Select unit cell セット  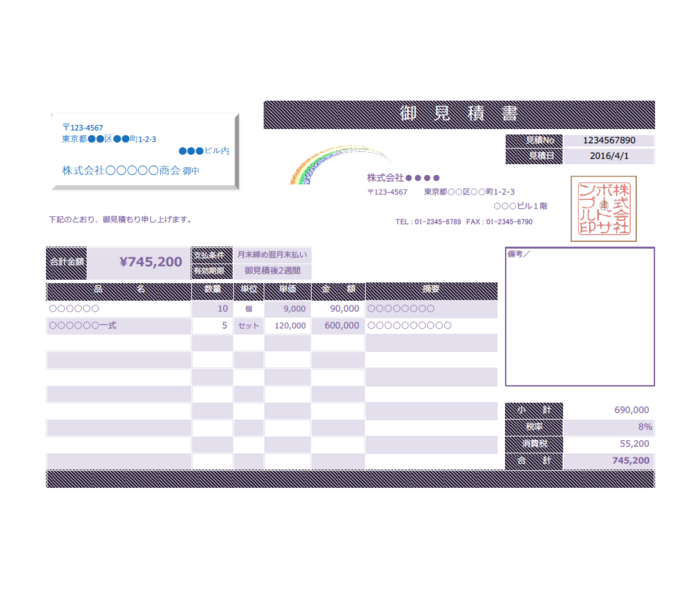(248, 326)
